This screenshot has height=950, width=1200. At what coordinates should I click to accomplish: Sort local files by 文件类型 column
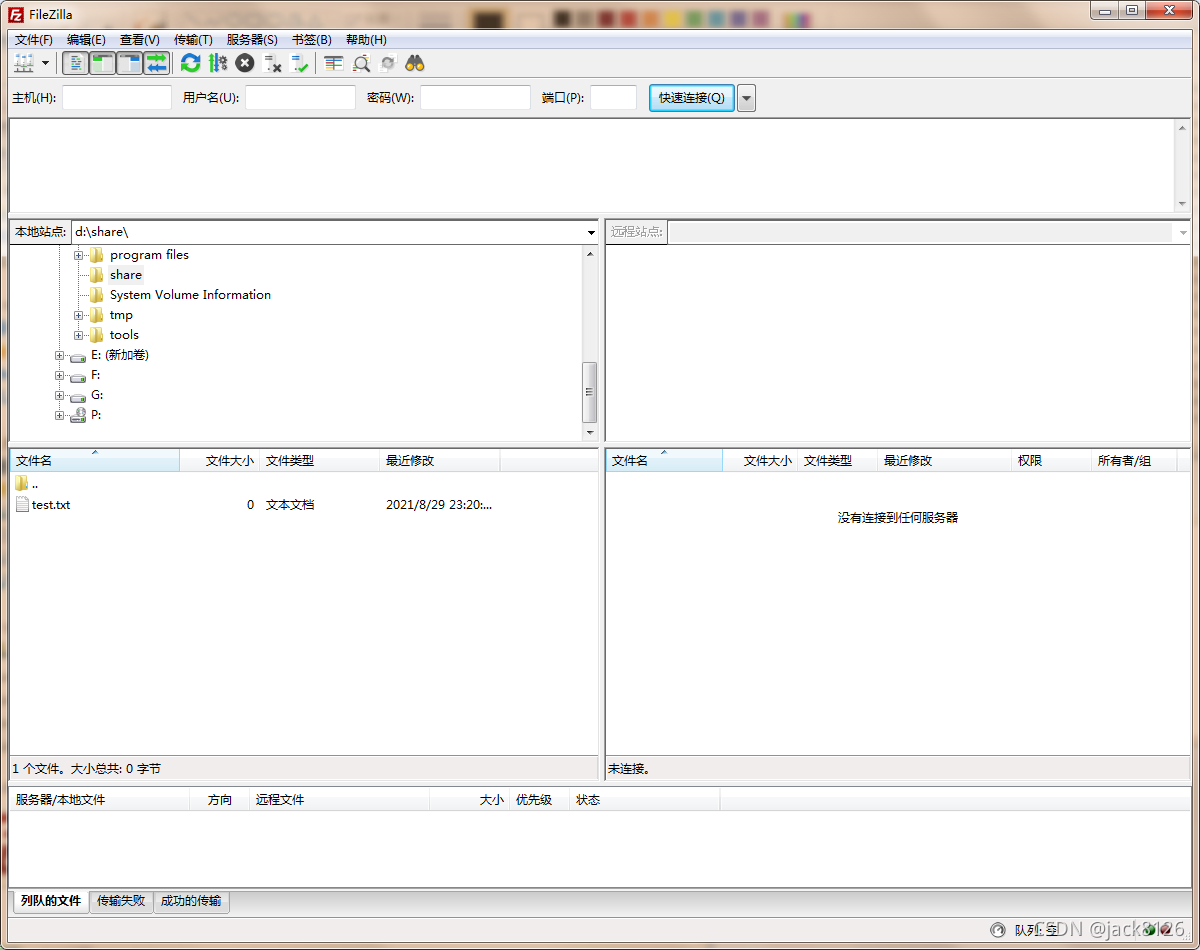click(x=320, y=461)
